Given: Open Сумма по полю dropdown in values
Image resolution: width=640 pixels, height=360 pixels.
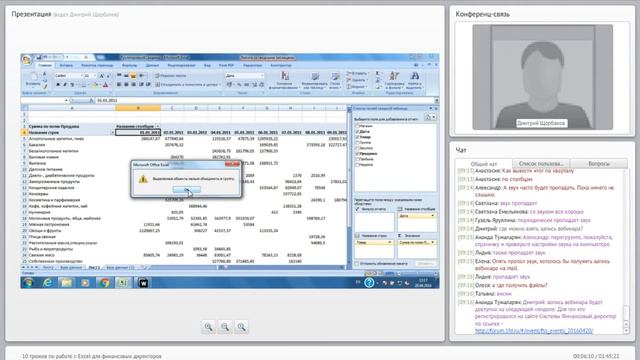Looking at the screenshot, I should click(432, 242).
